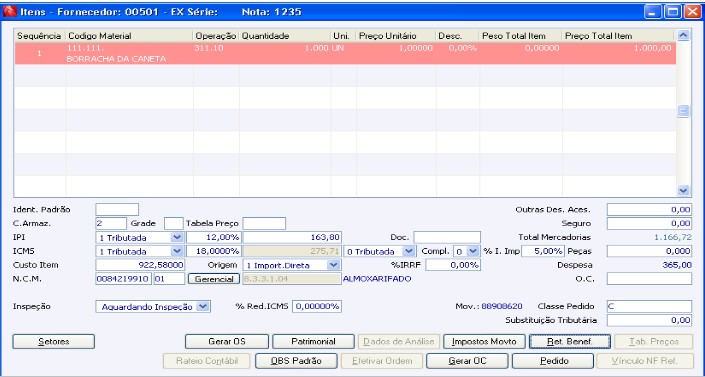This screenshot has width=705, height=377.
Task: Click the Preço Unitário column header
Action: (396, 36)
